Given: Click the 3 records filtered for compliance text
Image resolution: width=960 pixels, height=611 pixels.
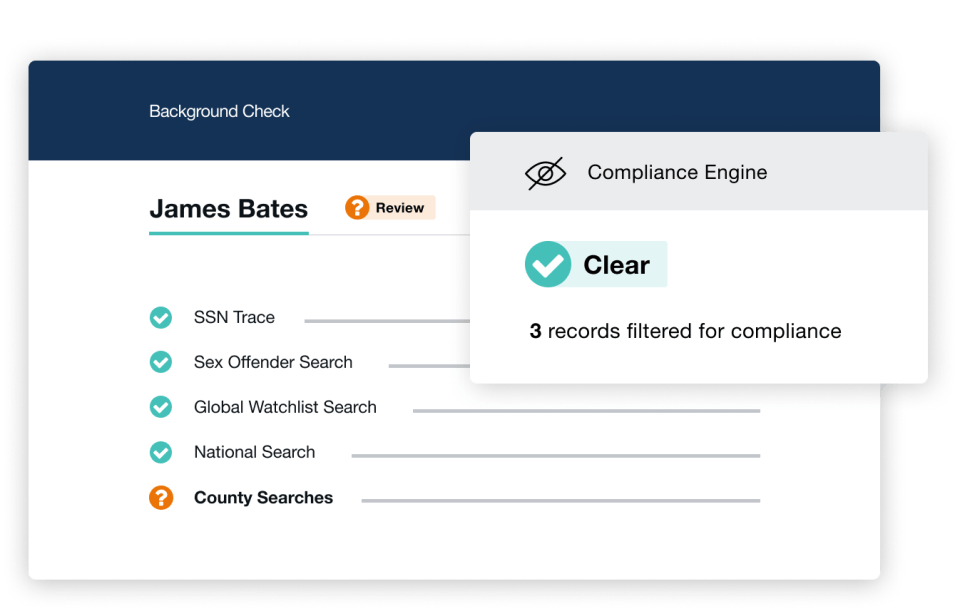Looking at the screenshot, I should [685, 331].
